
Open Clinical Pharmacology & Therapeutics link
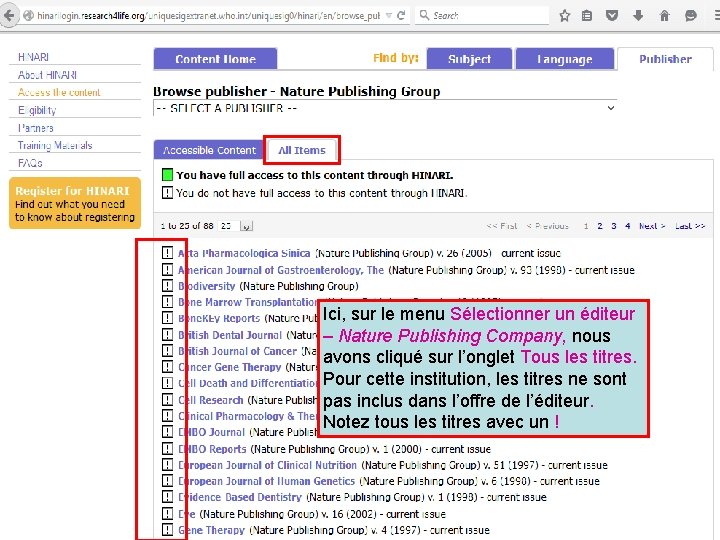[248, 416]
